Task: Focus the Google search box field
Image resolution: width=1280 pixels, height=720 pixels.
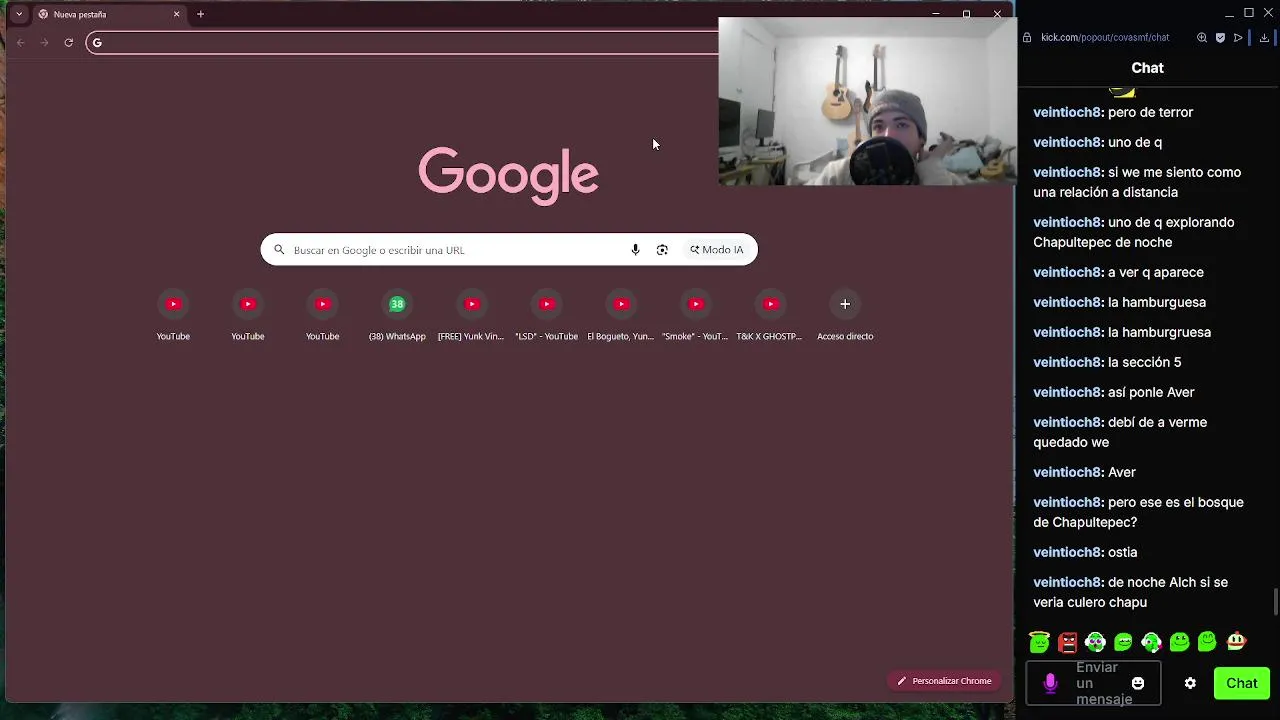Action: [509, 250]
